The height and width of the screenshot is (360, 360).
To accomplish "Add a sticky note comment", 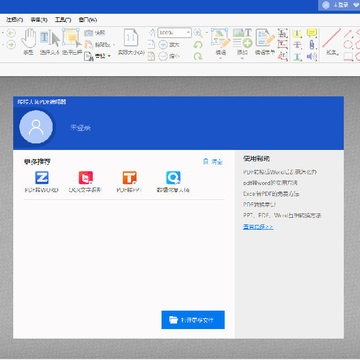I will pyautogui.click(x=311, y=33).
